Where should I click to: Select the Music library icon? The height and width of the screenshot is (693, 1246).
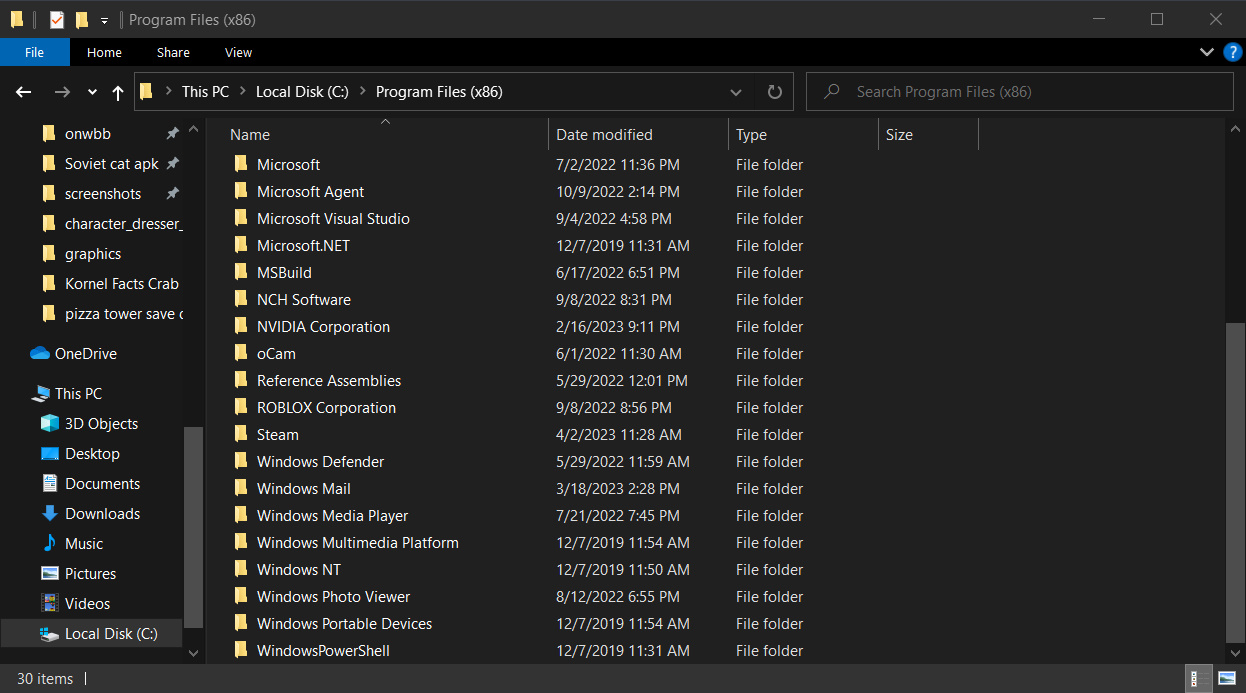point(49,544)
